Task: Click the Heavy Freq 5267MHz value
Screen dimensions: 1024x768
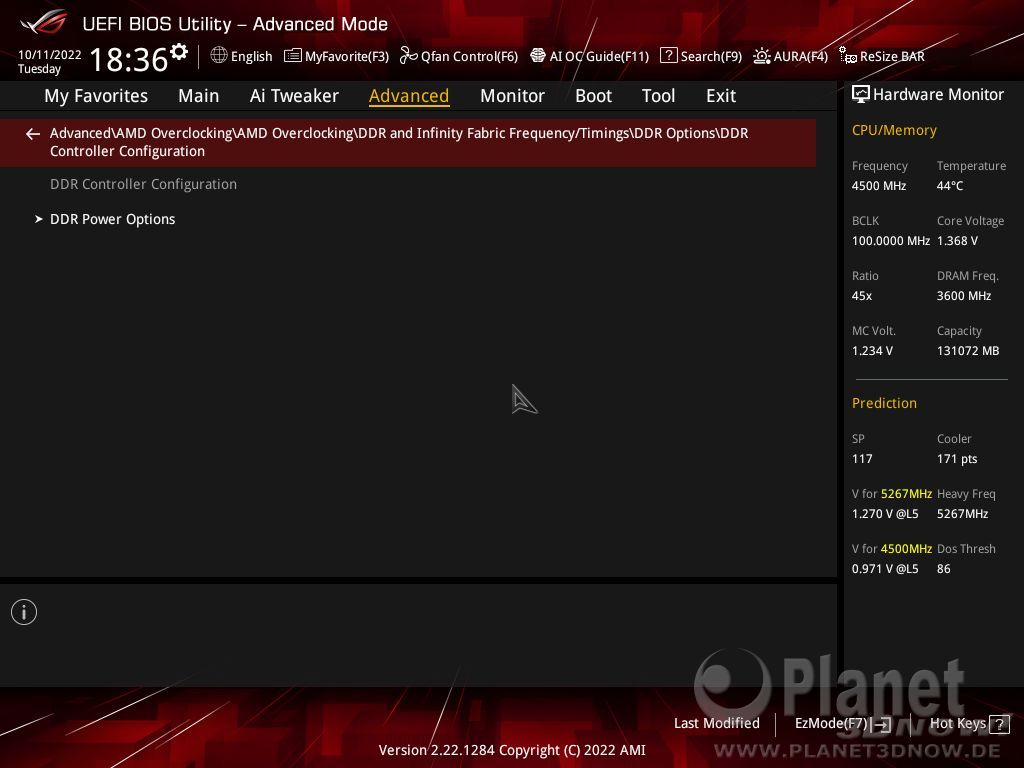Action: 962,514
